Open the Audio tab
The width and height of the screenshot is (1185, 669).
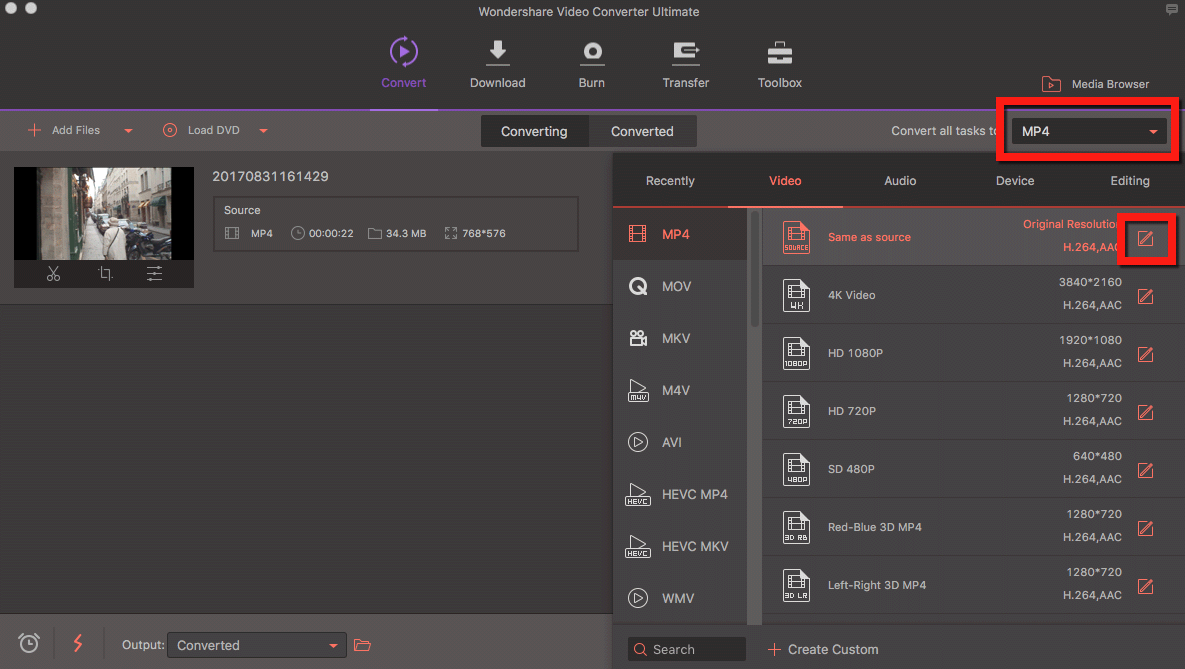900,181
